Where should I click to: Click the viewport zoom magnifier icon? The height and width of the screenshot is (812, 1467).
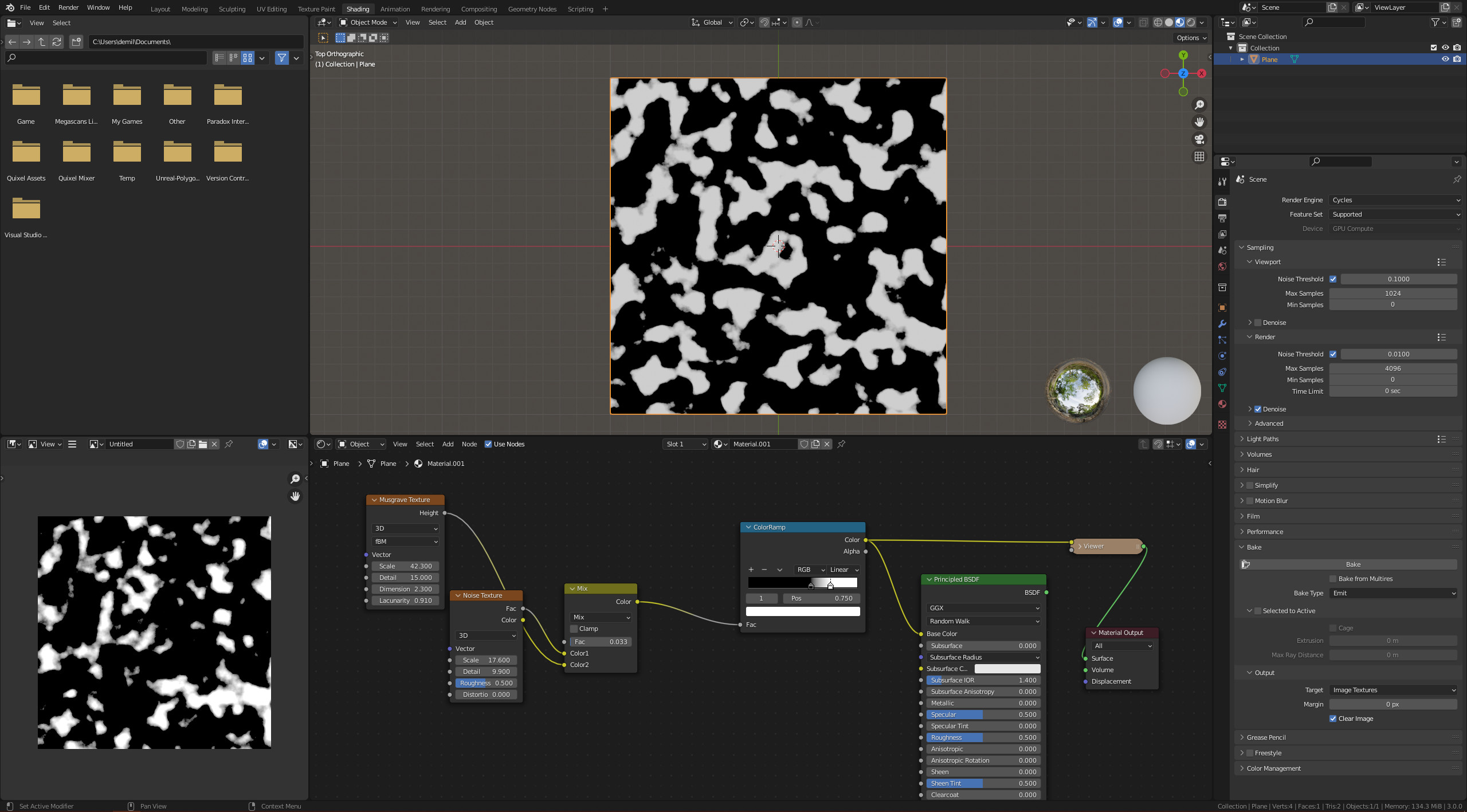[1199, 105]
